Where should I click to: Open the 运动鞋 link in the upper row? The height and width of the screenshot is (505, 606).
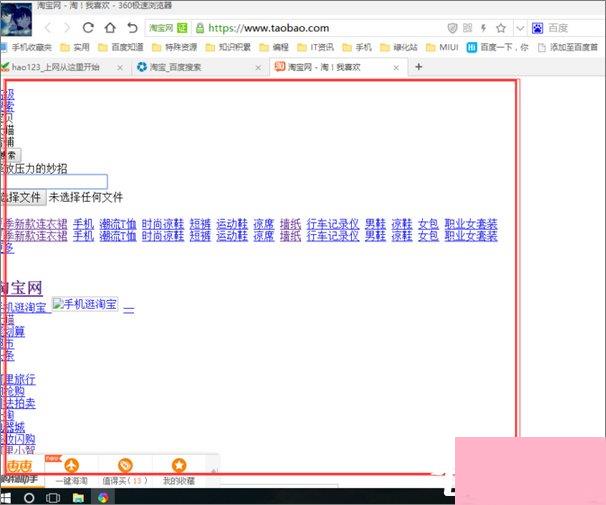[x=232, y=224]
